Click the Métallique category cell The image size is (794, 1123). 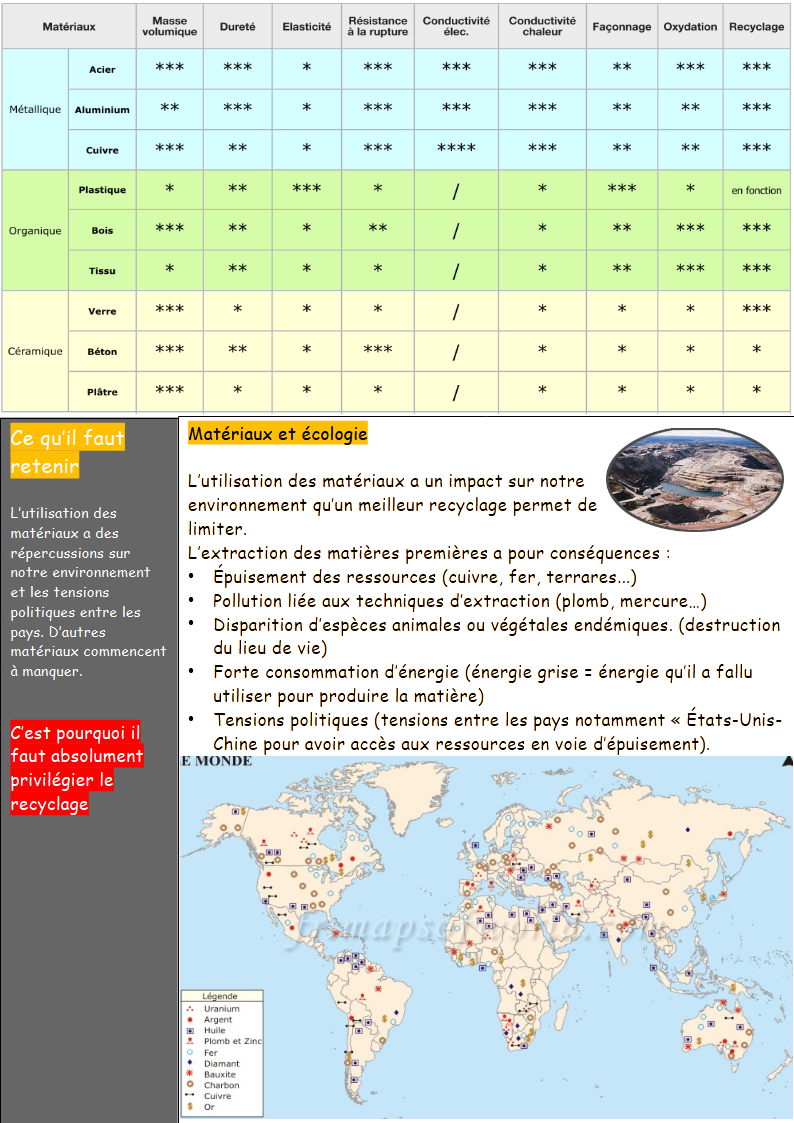pos(35,110)
